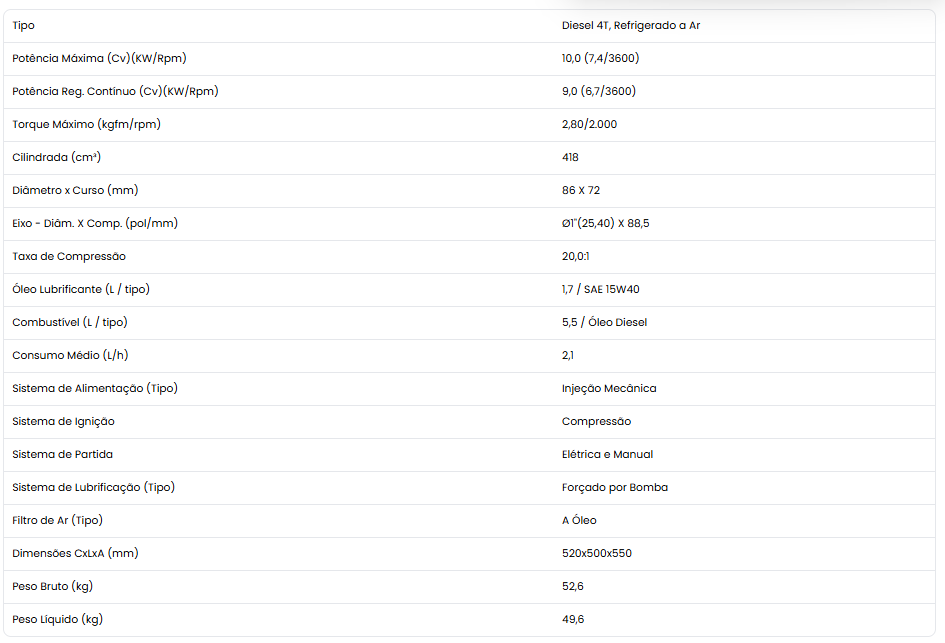Image resolution: width=945 pixels, height=643 pixels.
Task: Click the 'Diâmetro x Curso (mm)' label
Action: coord(75,190)
